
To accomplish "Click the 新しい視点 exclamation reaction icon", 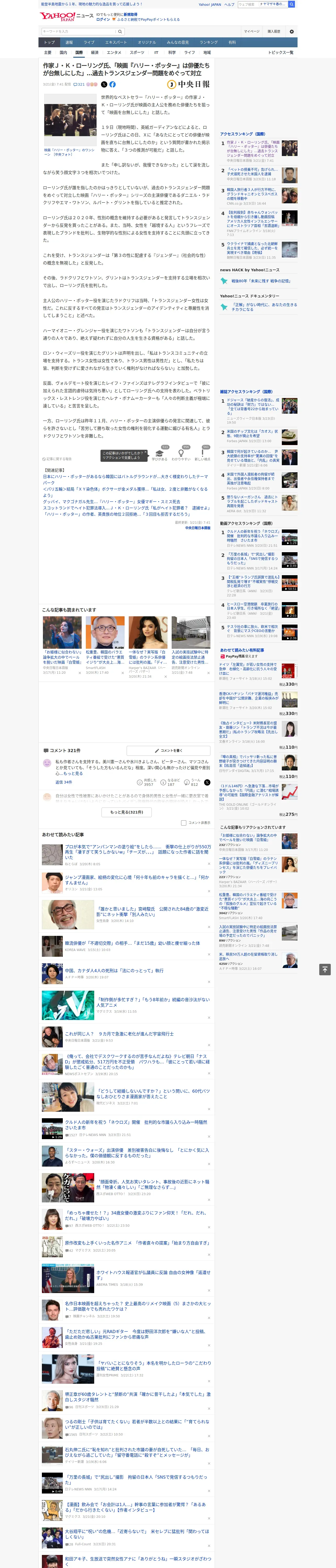I will 203,452.
